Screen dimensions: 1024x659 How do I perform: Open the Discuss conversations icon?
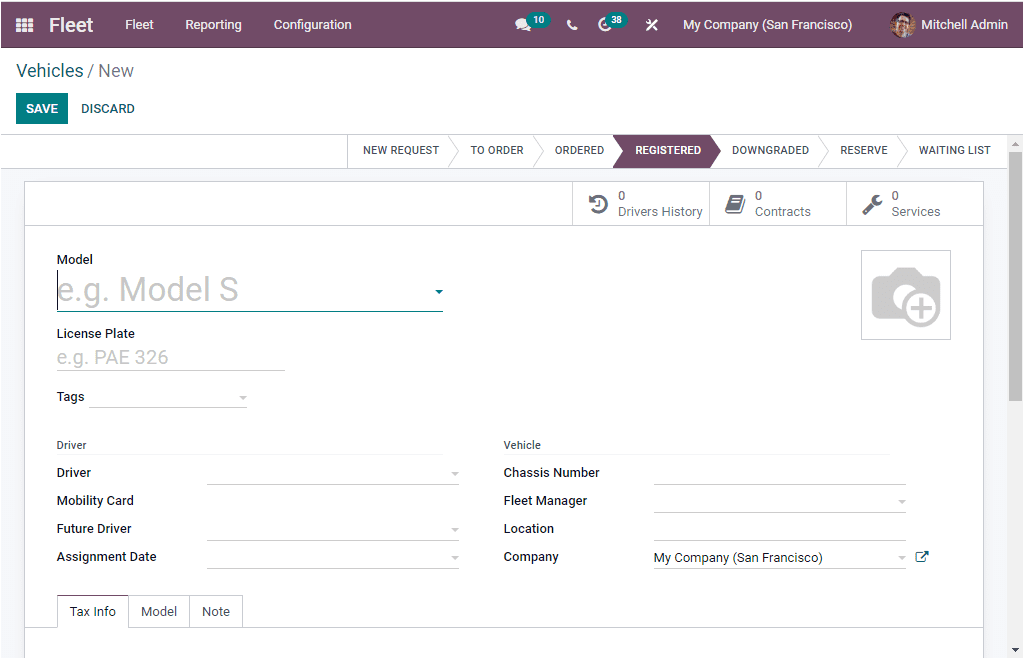point(521,25)
